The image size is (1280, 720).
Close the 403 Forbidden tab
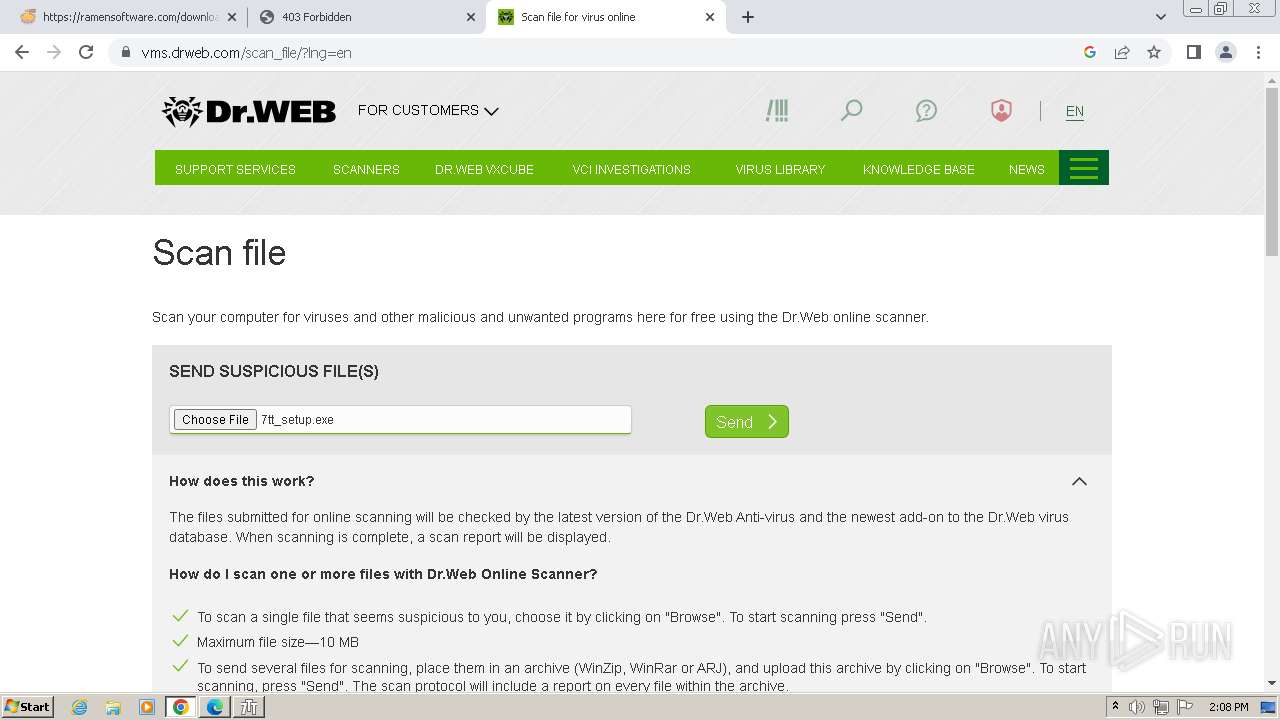pos(471,17)
